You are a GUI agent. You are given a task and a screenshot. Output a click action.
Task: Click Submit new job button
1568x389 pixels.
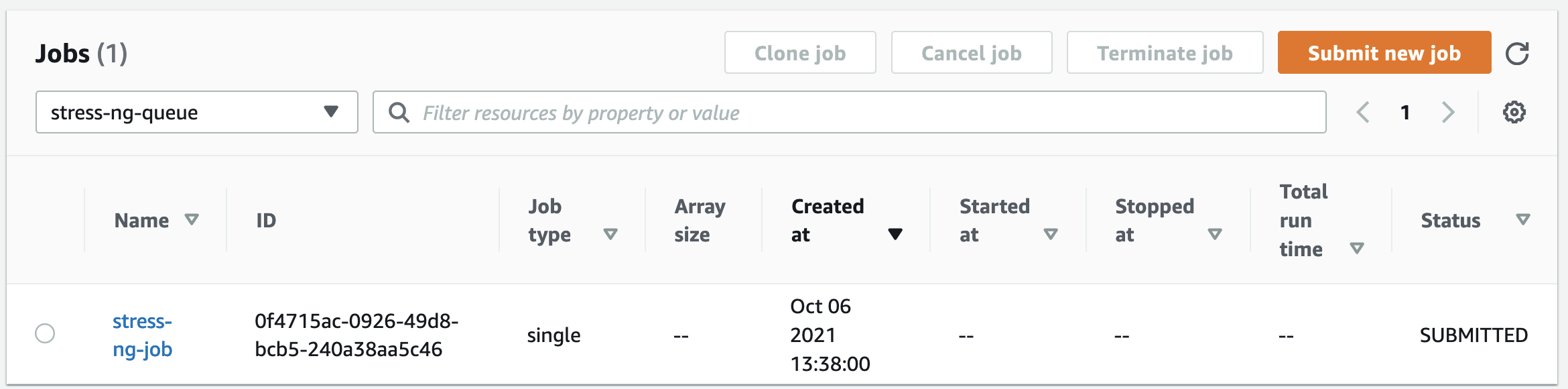1384,52
